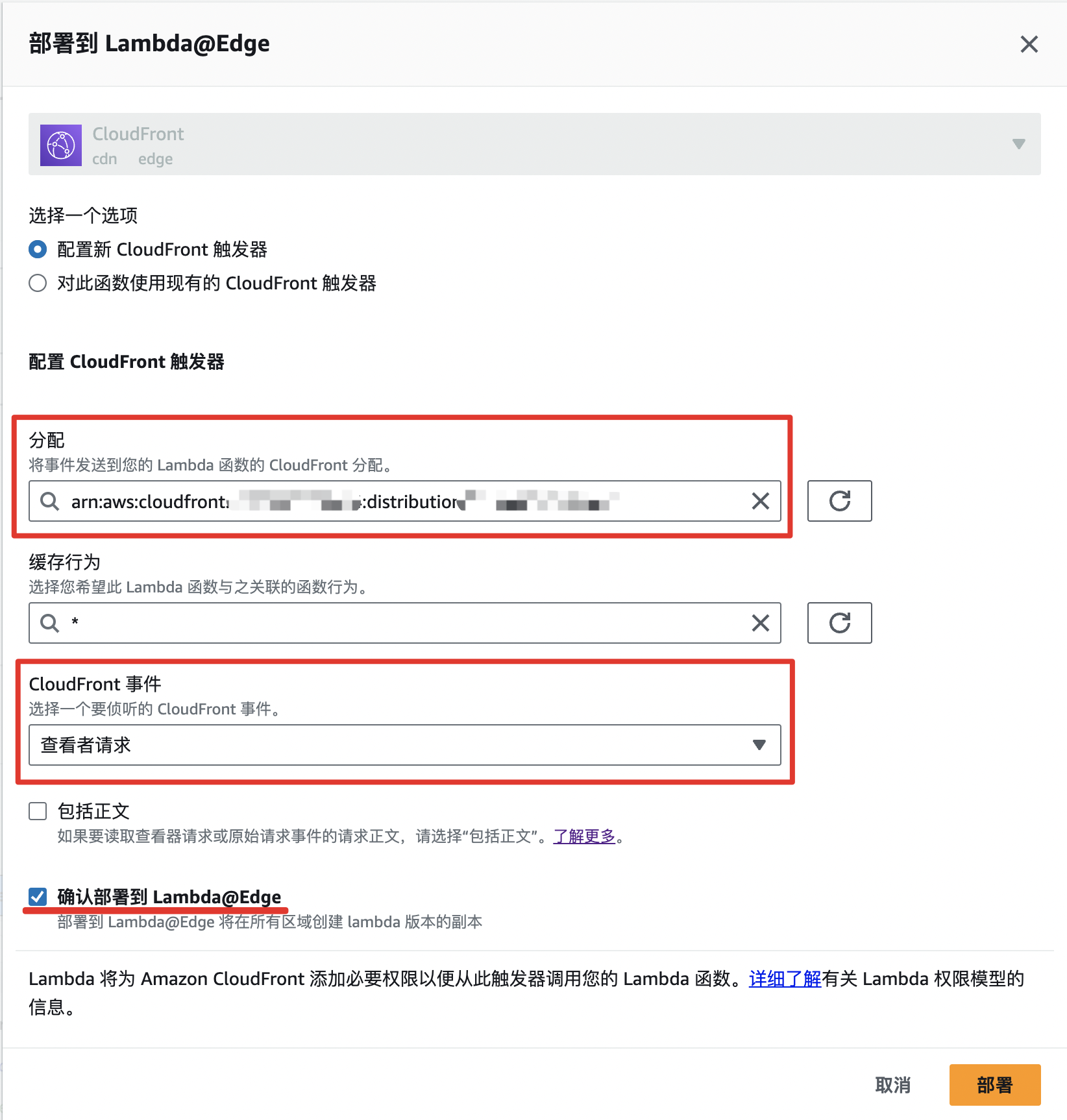The height and width of the screenshot is (1120, 1067).
Task: Click the 查看者请求 dropdown arrow
Action: (759, 745)
